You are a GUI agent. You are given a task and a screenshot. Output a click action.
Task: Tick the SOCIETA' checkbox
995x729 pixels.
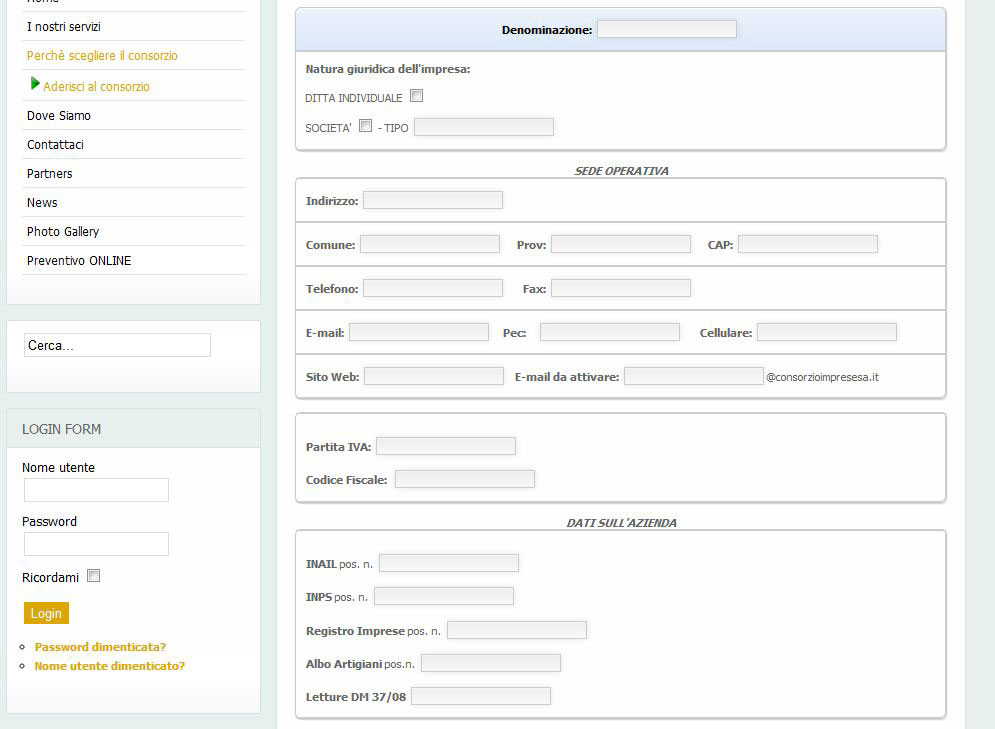click(366, 126)
